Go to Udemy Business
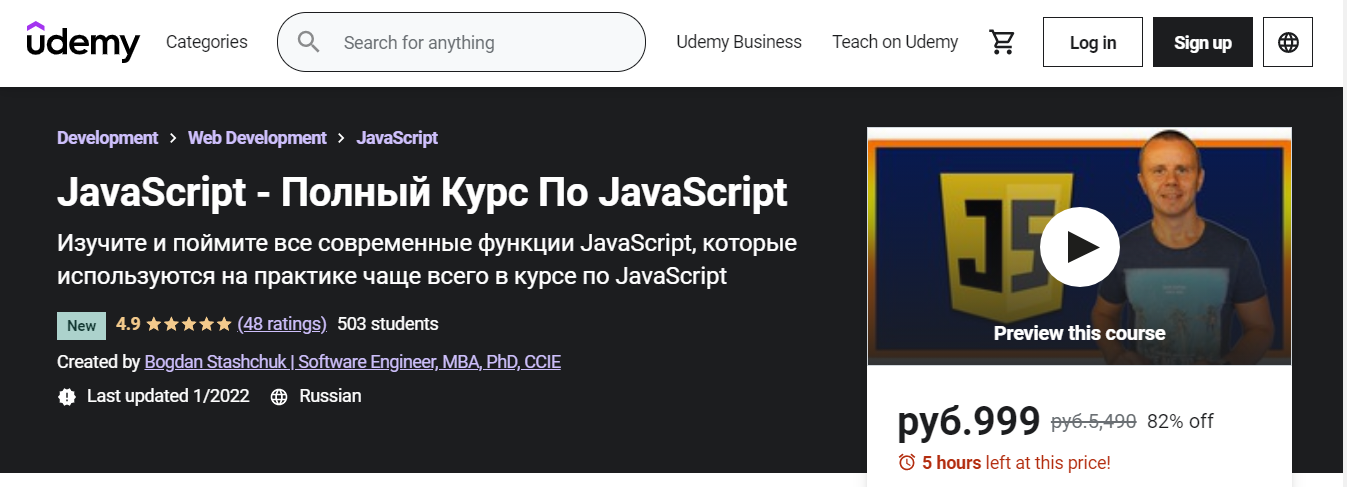The image size is (1347, 487). [738, 42]
